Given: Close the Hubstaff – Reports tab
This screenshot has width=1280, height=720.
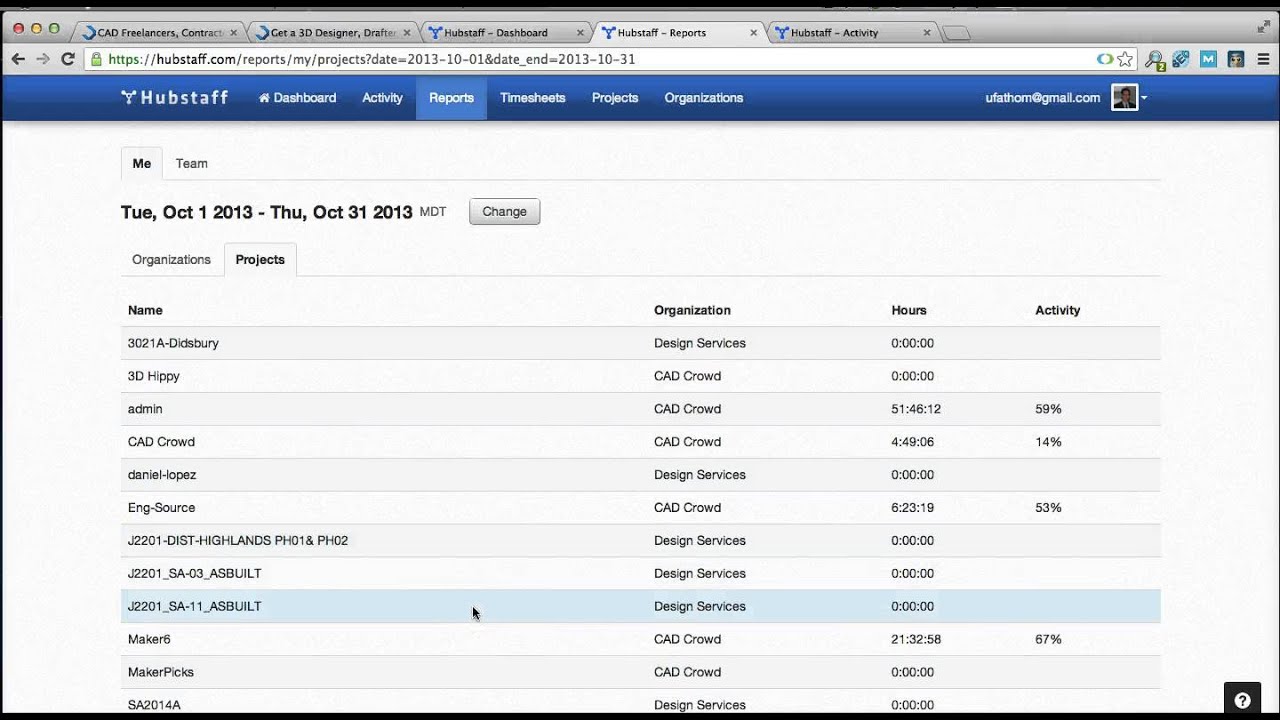Looking at the screenshot, I should pos(753,33).
